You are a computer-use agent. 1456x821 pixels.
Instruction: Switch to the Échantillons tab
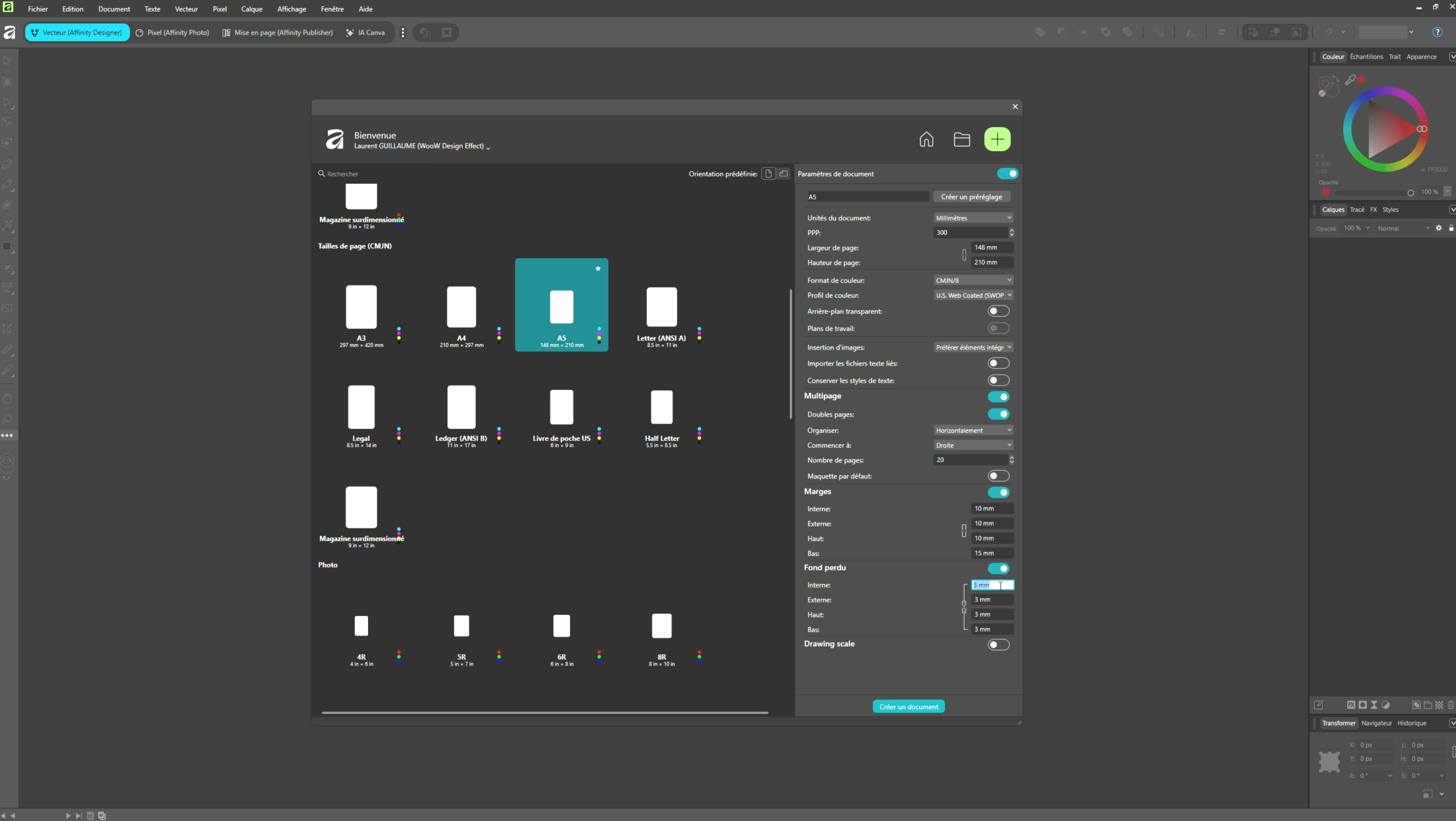[1366, 57]
